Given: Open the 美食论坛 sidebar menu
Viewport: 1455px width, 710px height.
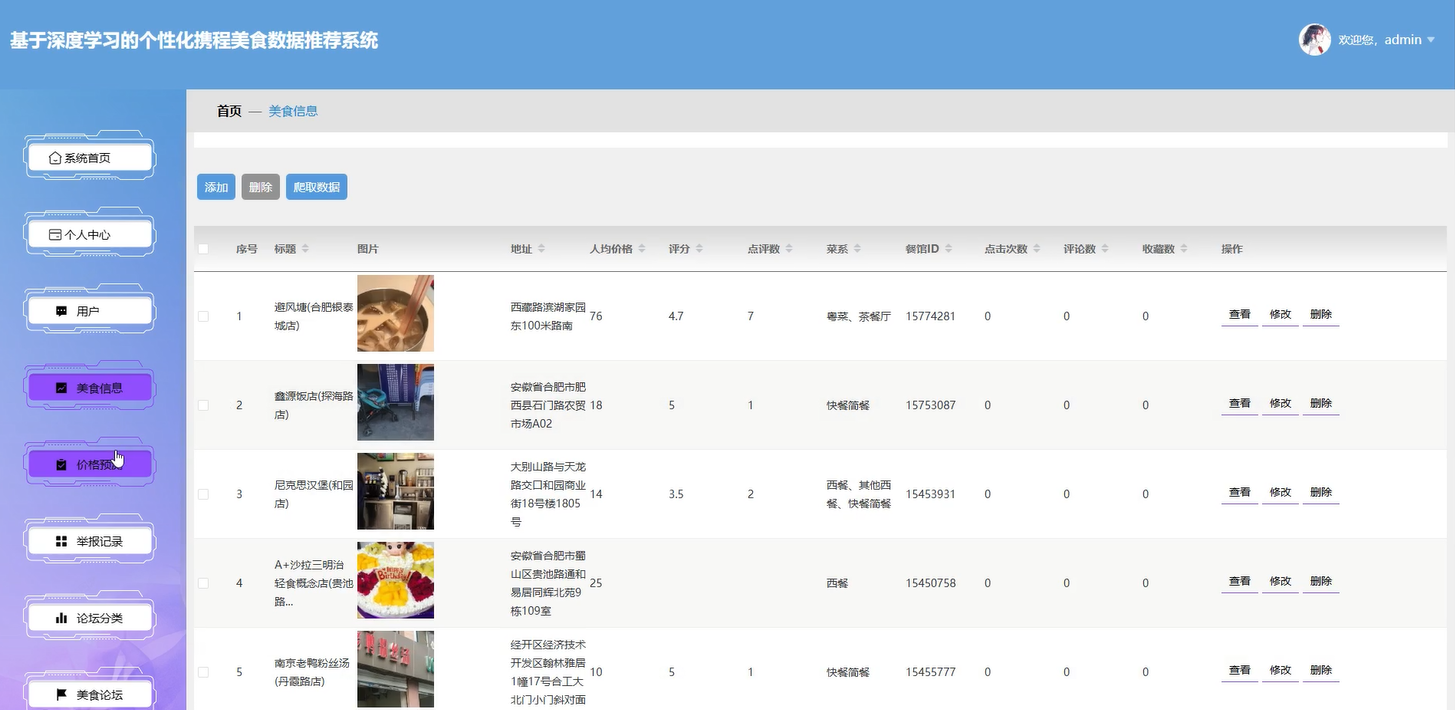Looking at the screenshot, I should 89,694.
